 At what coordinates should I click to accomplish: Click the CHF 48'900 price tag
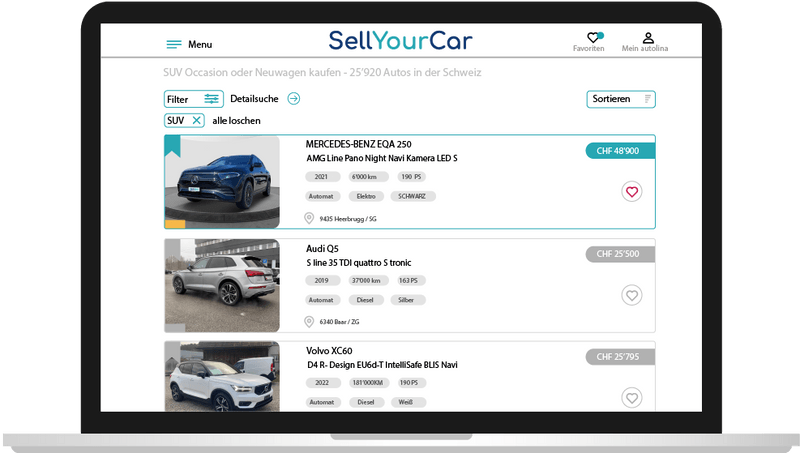619,151
